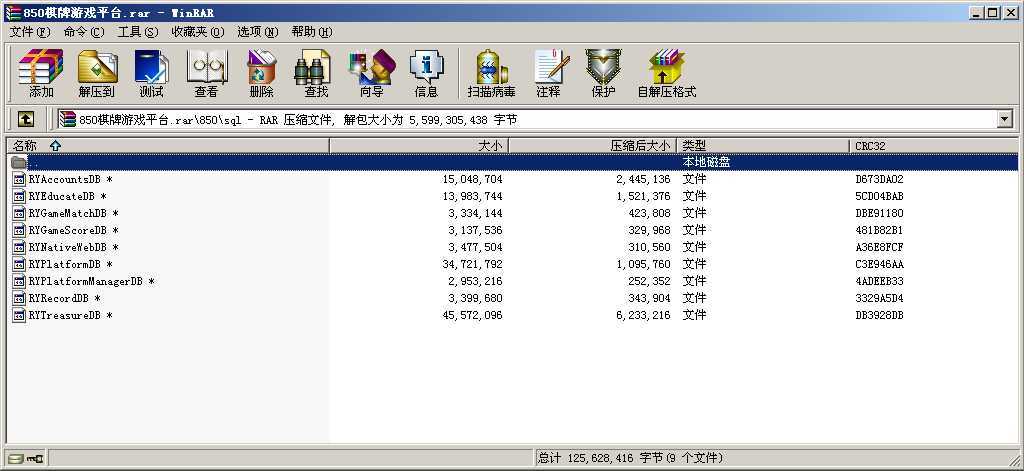Screen dimensions: 1024x471
Task: Select the RYAccountsDB file entry
Action: coord(64,179)
